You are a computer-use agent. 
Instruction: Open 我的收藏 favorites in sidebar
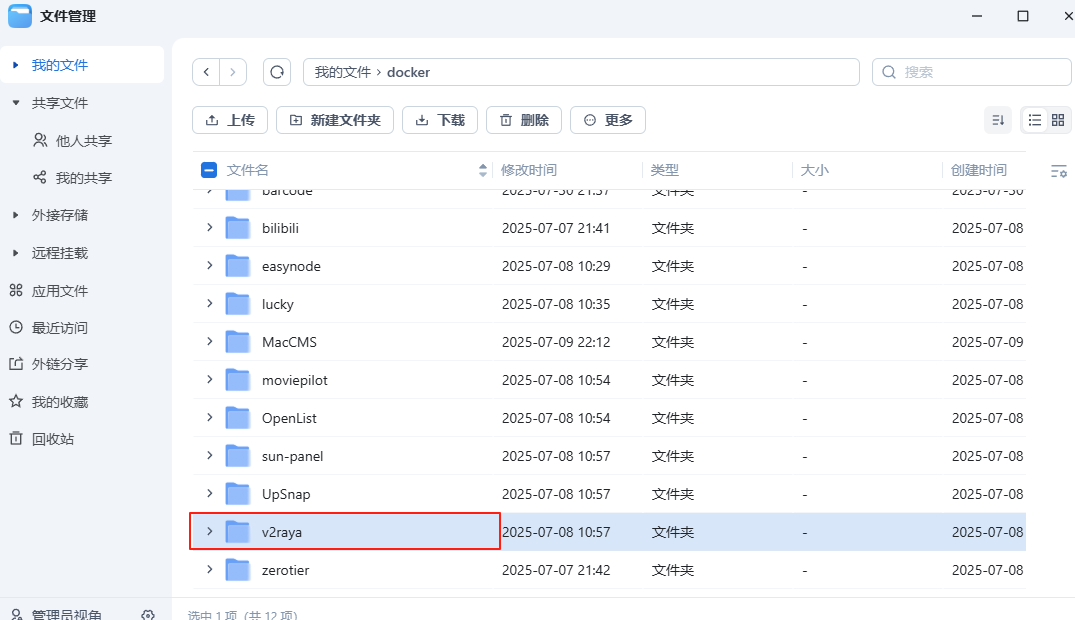point(59,402)
